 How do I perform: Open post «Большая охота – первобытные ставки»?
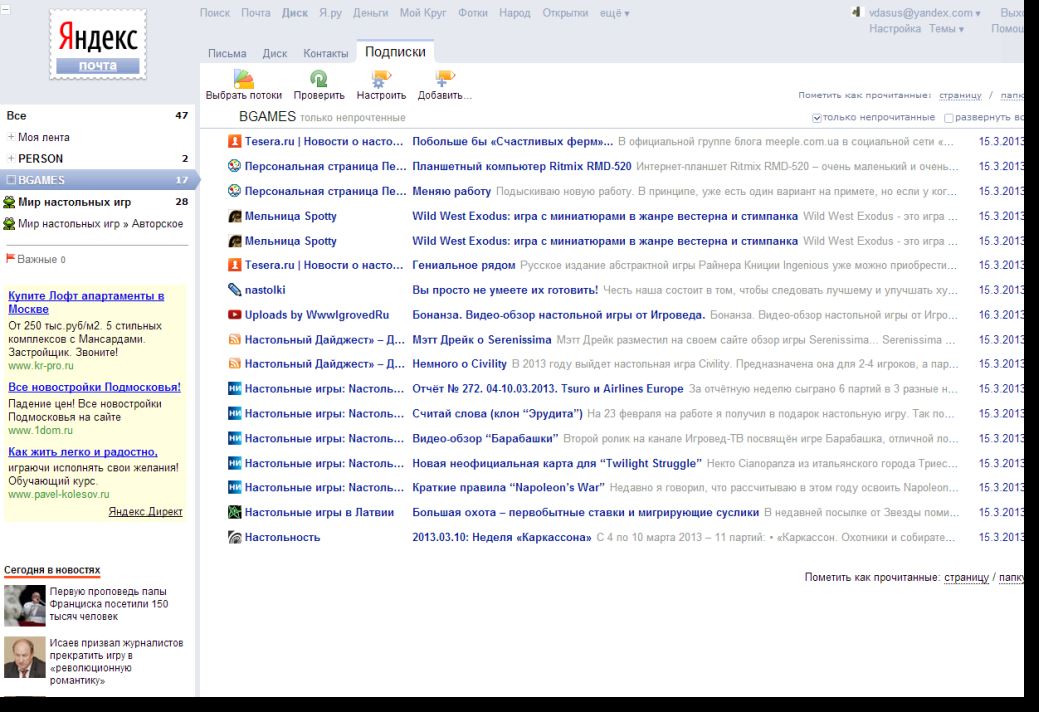pyautogui.click(x=586, y=512)
